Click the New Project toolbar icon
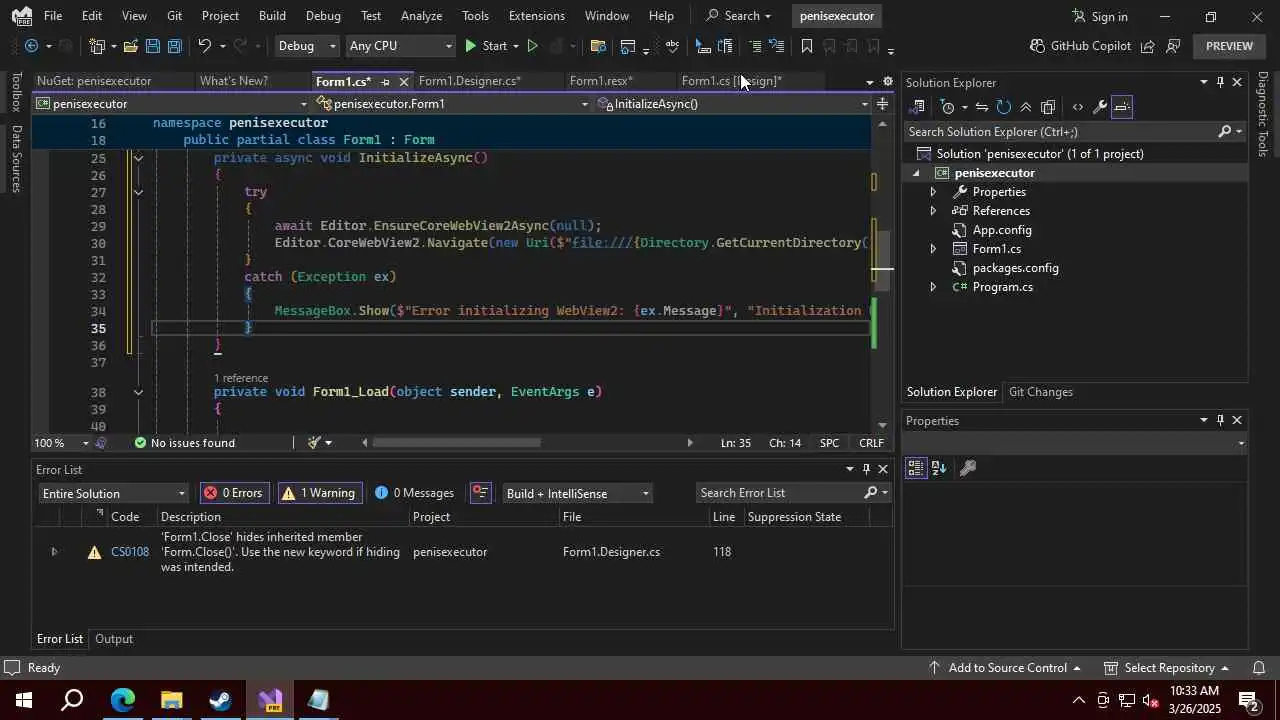 coord(97,46)
